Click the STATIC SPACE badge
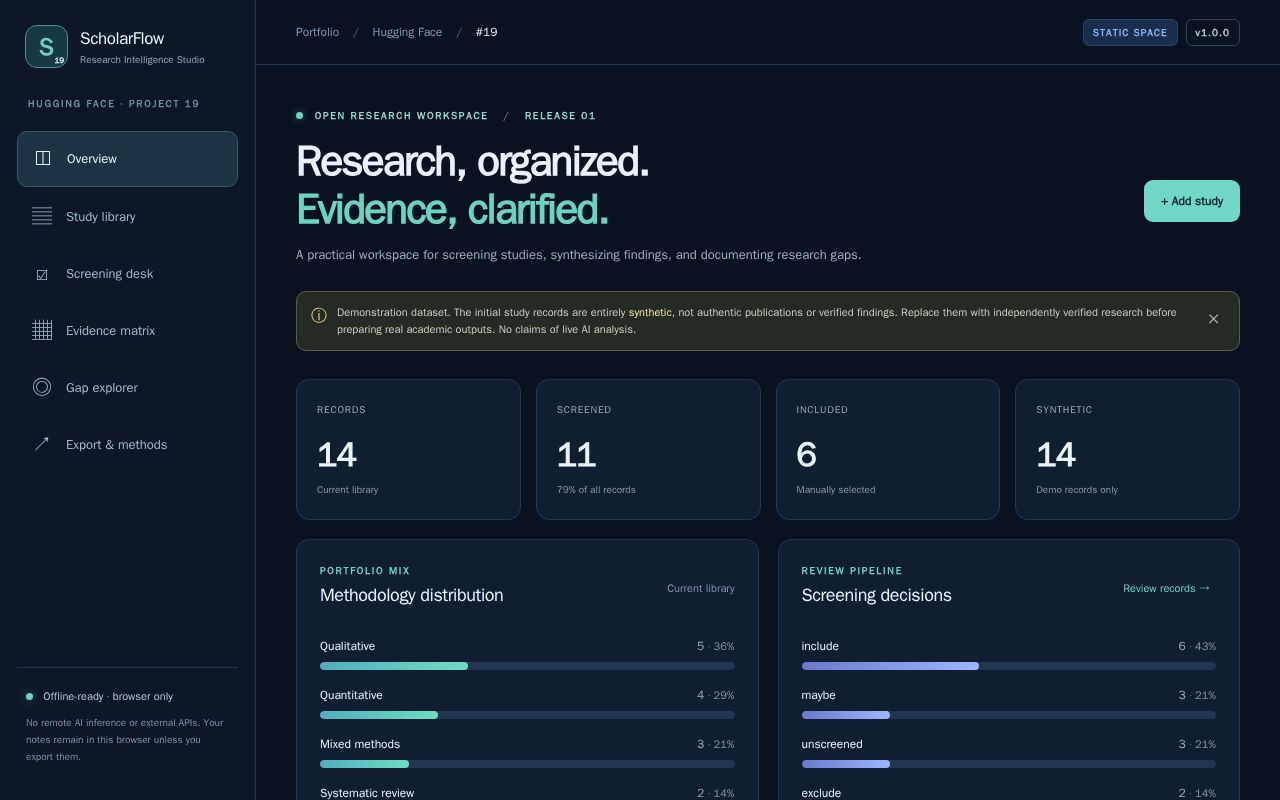The image size is (1280, 800). (x=1130, y=32)
